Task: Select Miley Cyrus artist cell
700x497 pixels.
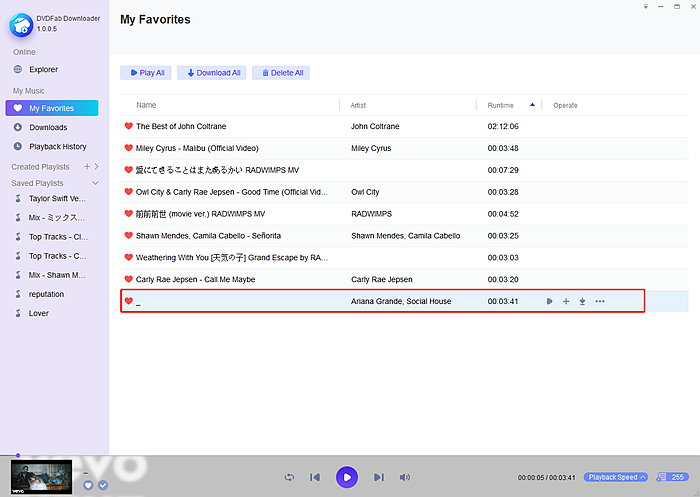Action: 371,148
